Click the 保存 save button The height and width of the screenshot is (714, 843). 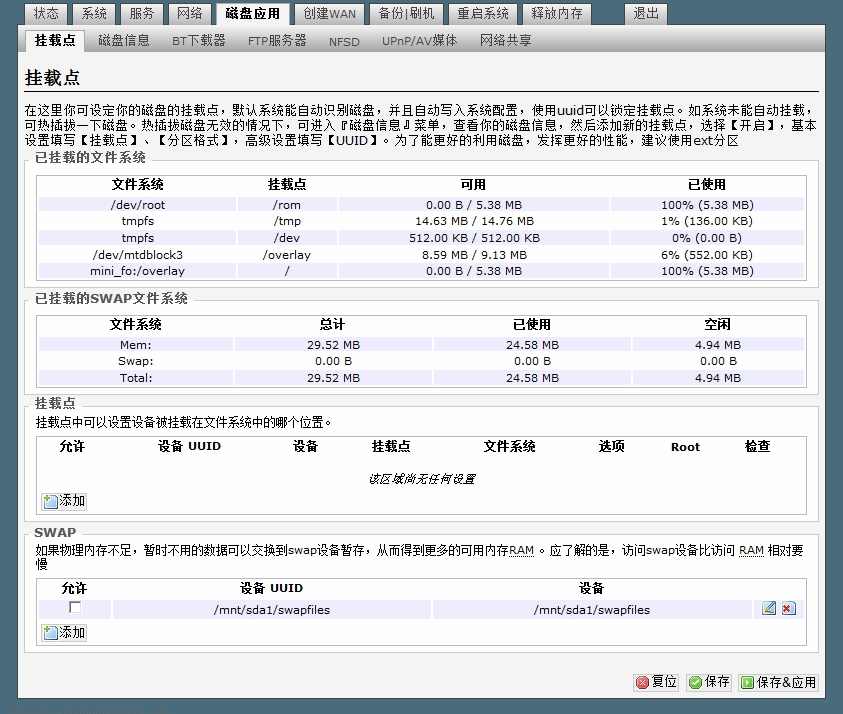tap(709, 682)
